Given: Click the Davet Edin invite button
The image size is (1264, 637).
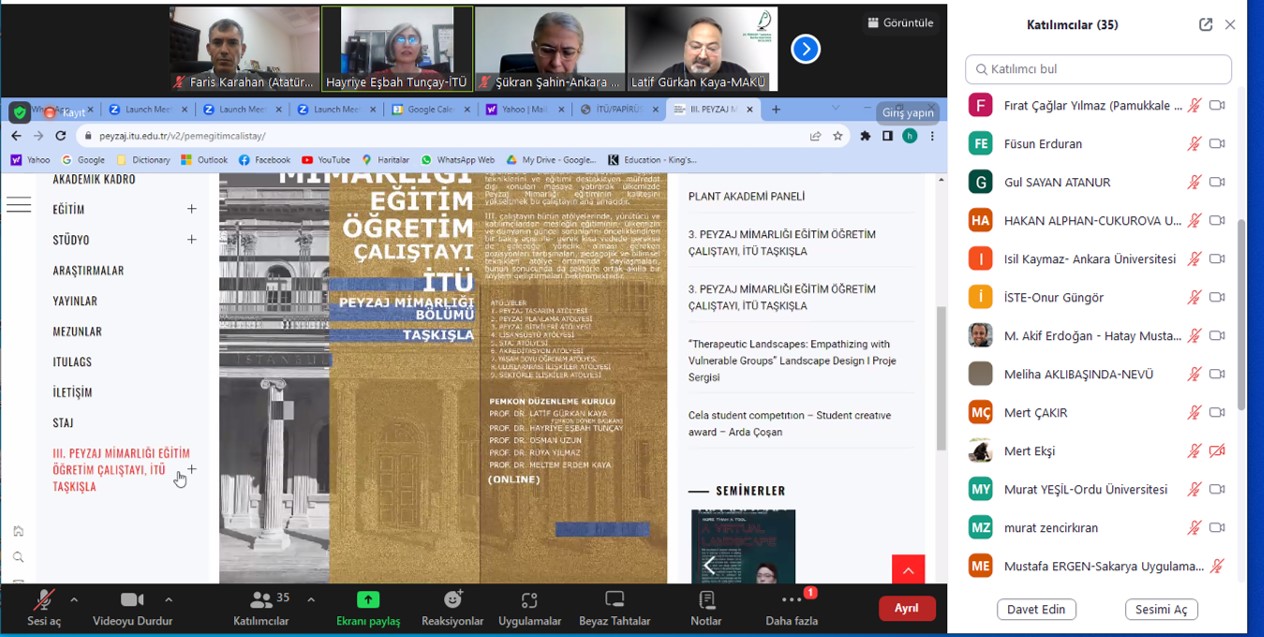Looking at the screenshot, I should 1036,609.
